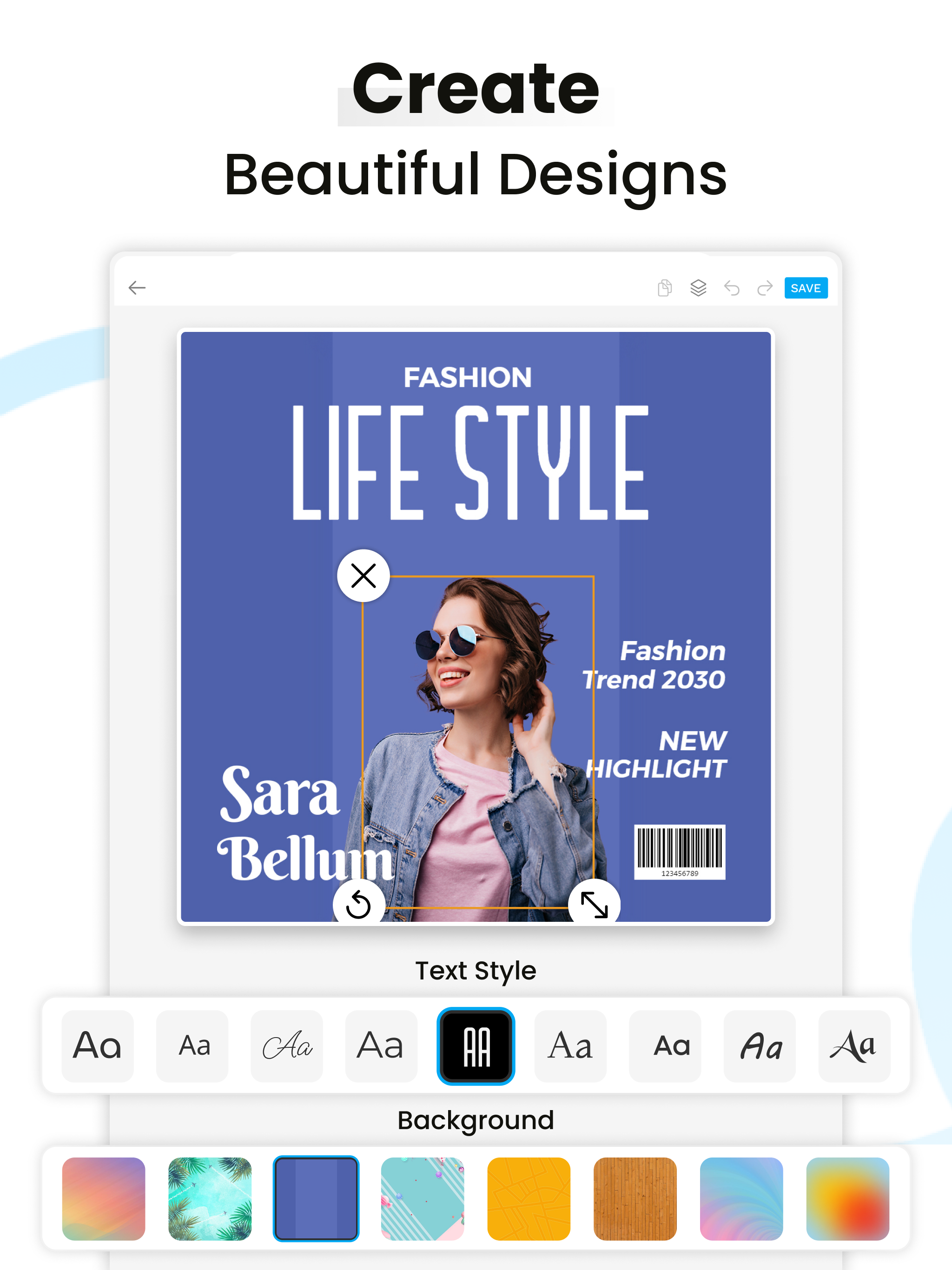Click the barcode graphic on the design
This screenshot has height=1270, width=952.
point(679,851)
